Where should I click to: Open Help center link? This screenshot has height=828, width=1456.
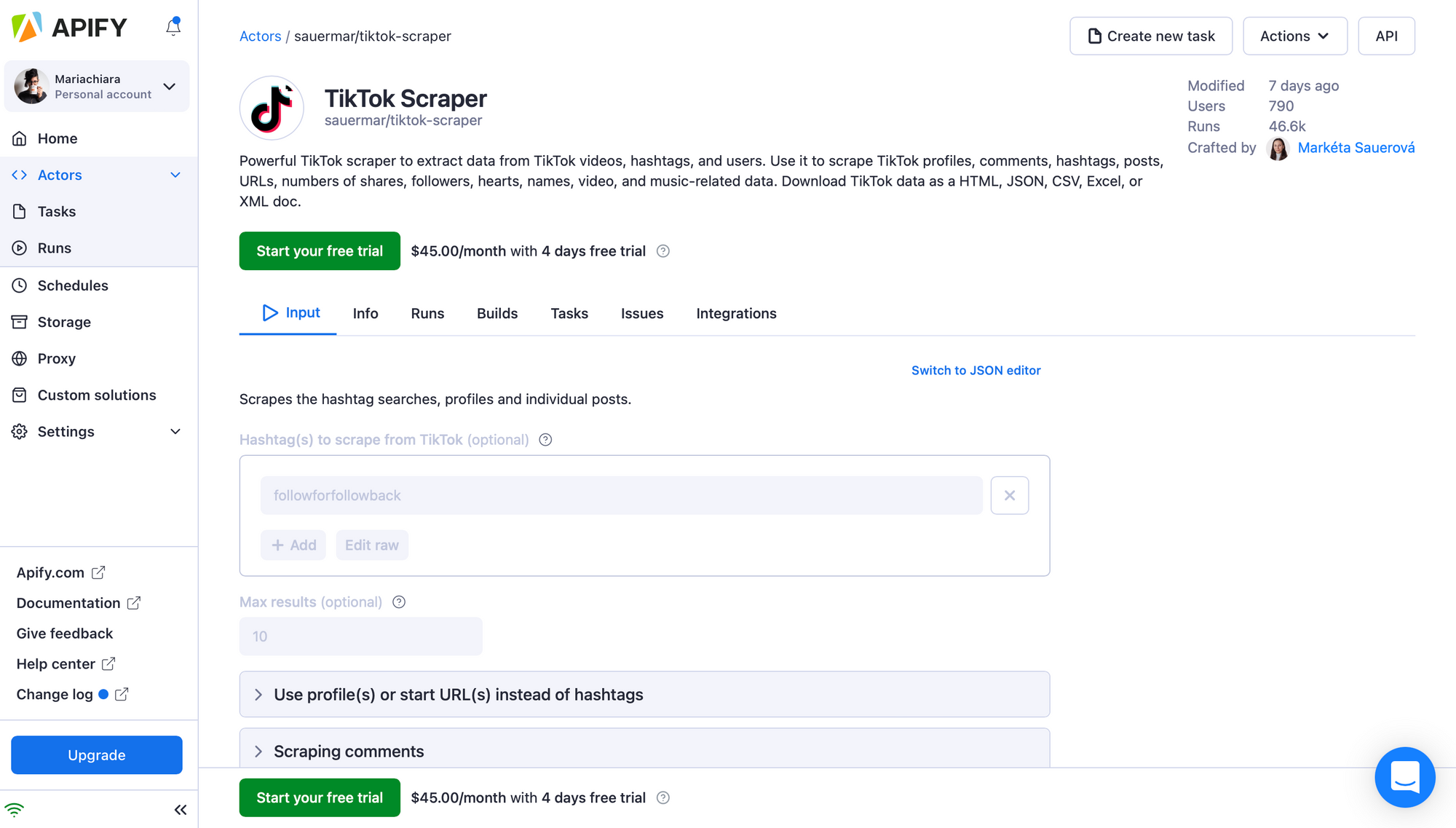(66, 664)
